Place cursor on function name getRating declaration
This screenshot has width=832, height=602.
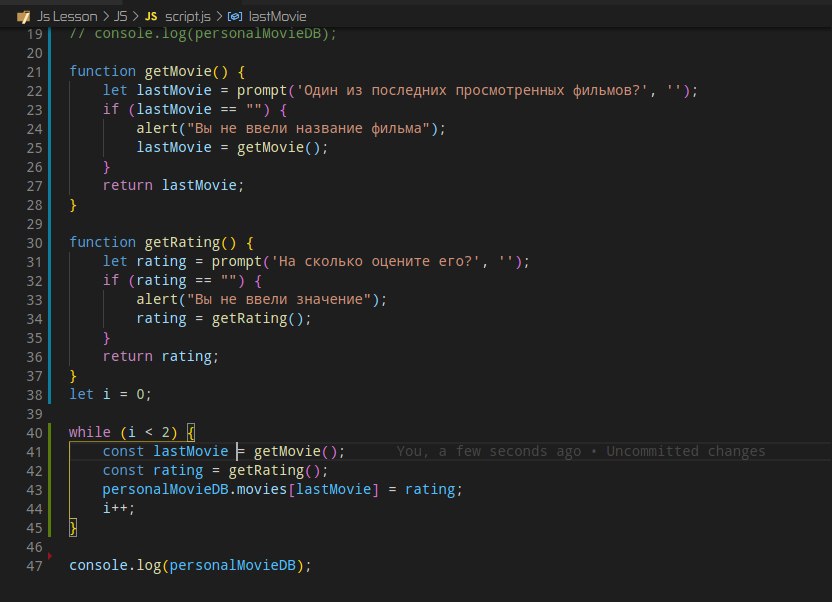[182, 242]
